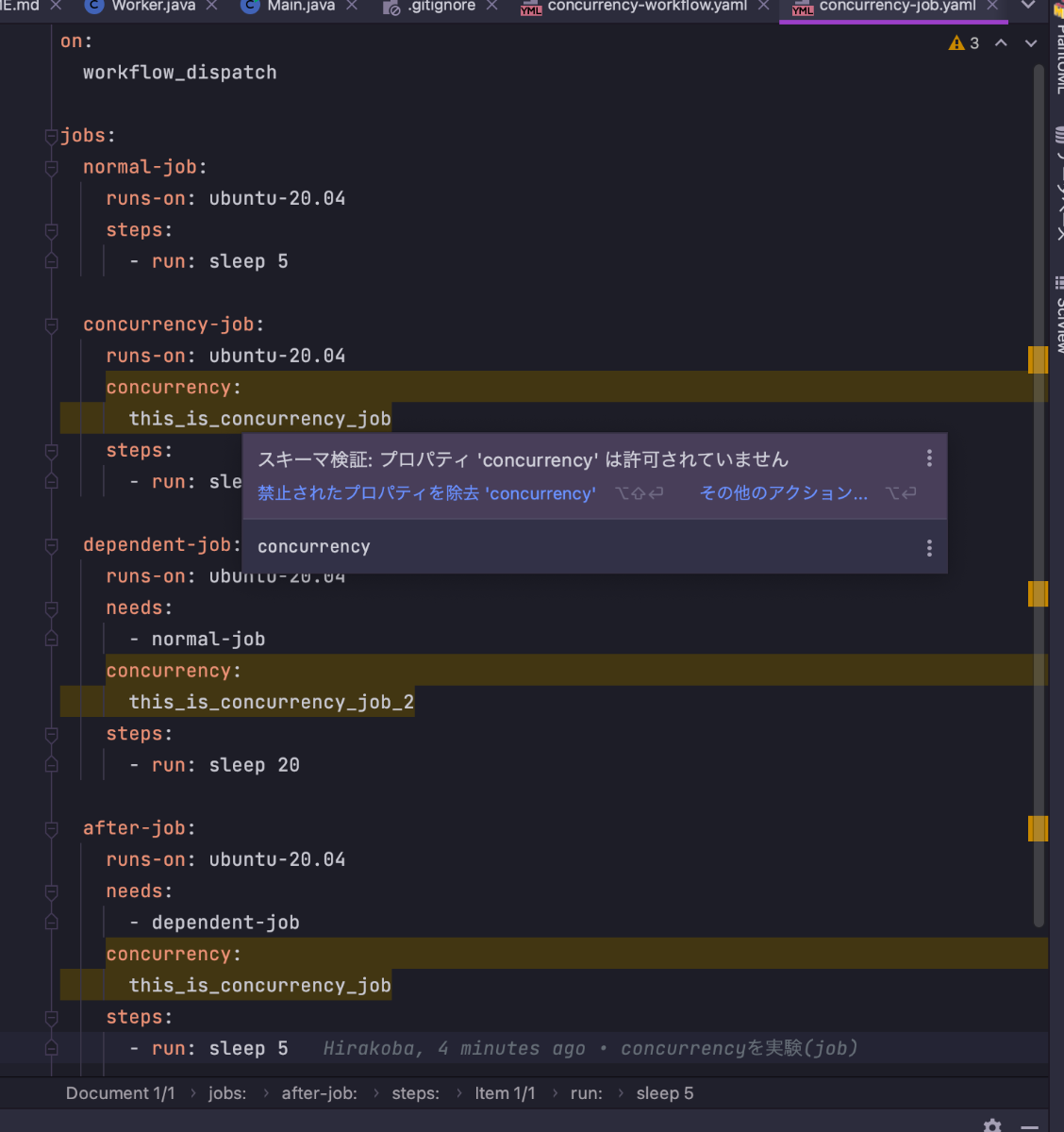Go to previous highlighted problem arrow

click(x=1001, y=43)
